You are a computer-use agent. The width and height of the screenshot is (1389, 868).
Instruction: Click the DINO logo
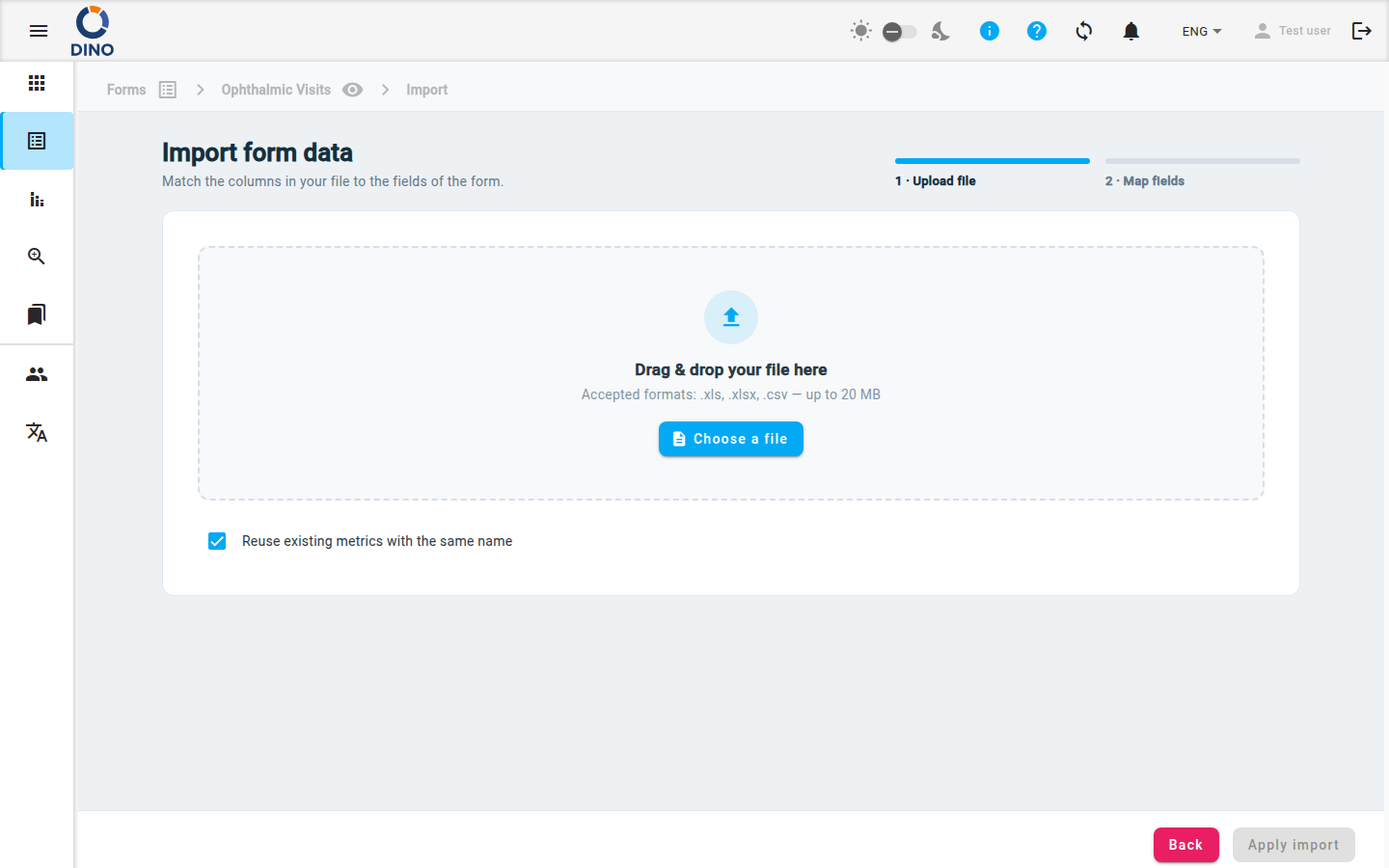(x=93, y=31)
